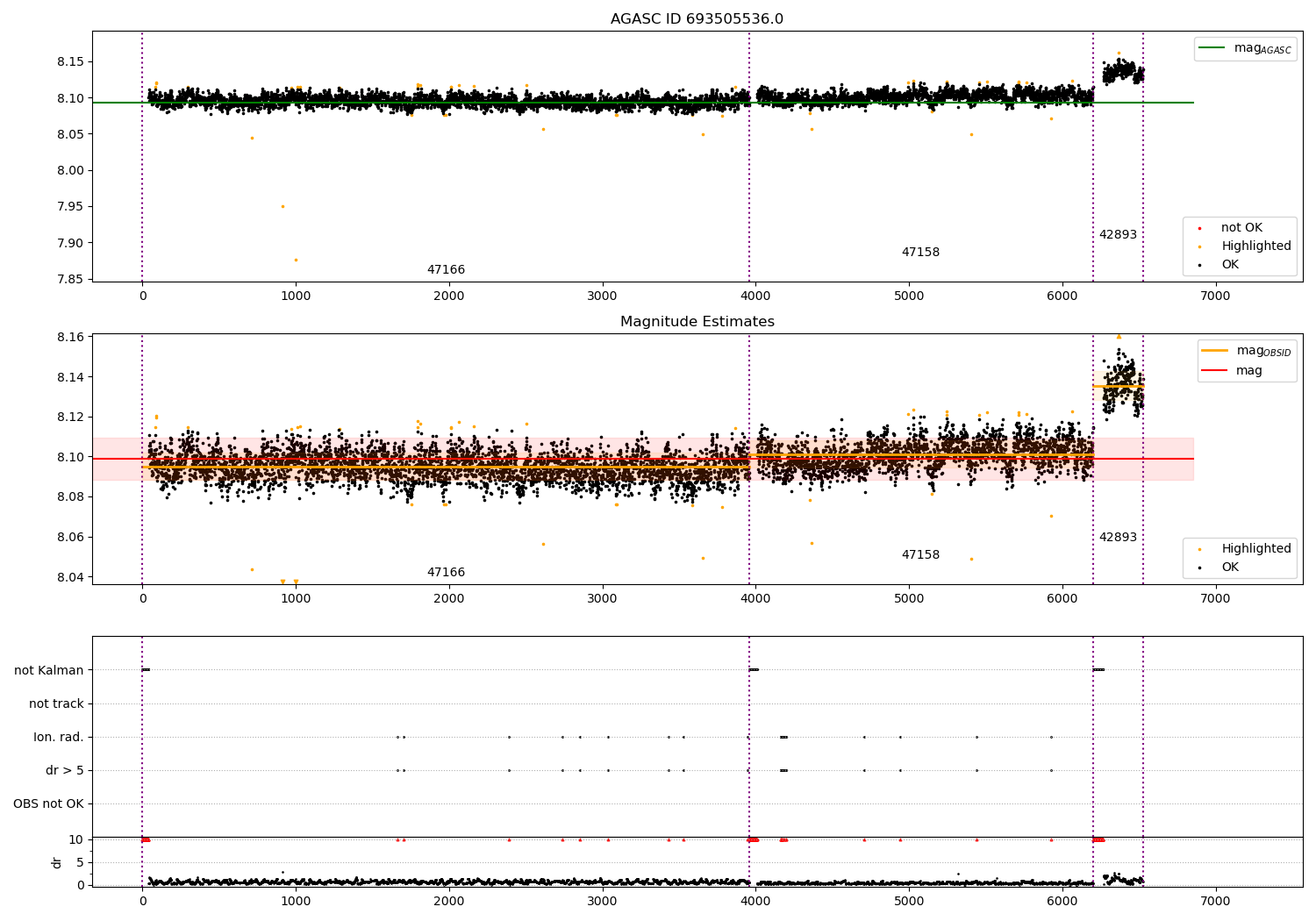Click y-tick 8.14 on middle panel
Screen dimensions: 1316x921
69,378
